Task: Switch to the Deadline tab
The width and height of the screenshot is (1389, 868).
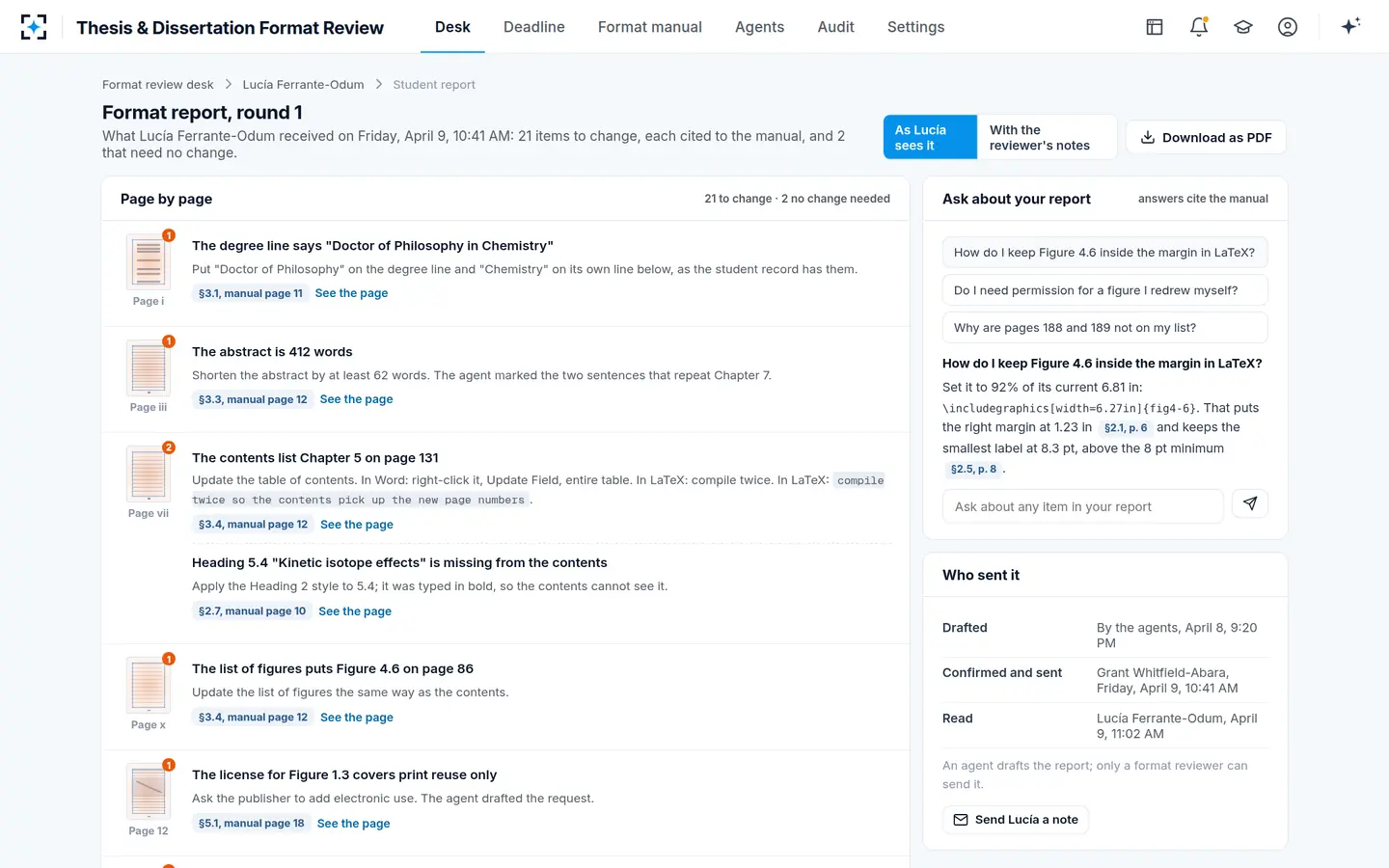Action: tap(534, 27)
